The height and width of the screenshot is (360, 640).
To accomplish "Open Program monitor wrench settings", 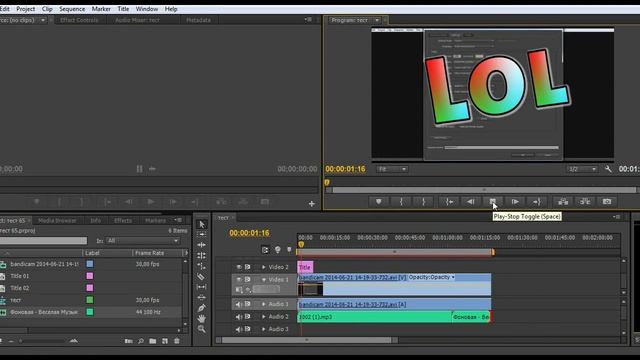I will pos(608,169).
